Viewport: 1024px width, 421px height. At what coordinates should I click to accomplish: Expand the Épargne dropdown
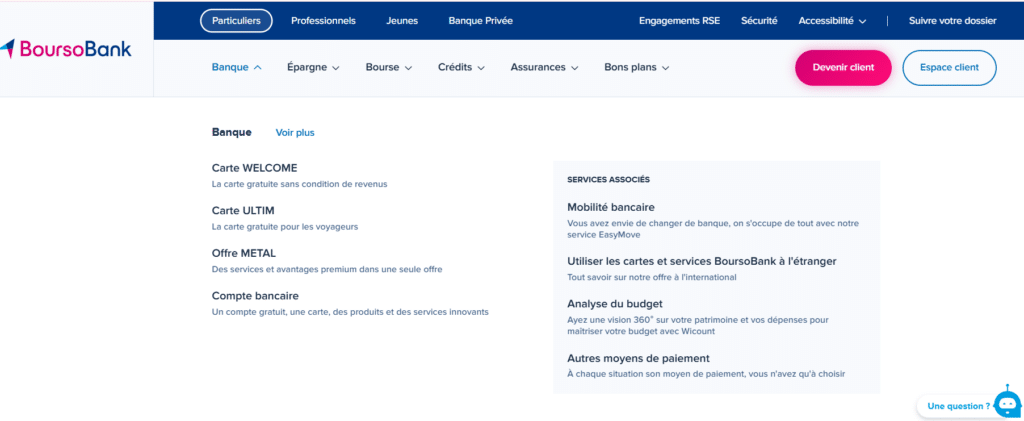[x=313, y=68]
